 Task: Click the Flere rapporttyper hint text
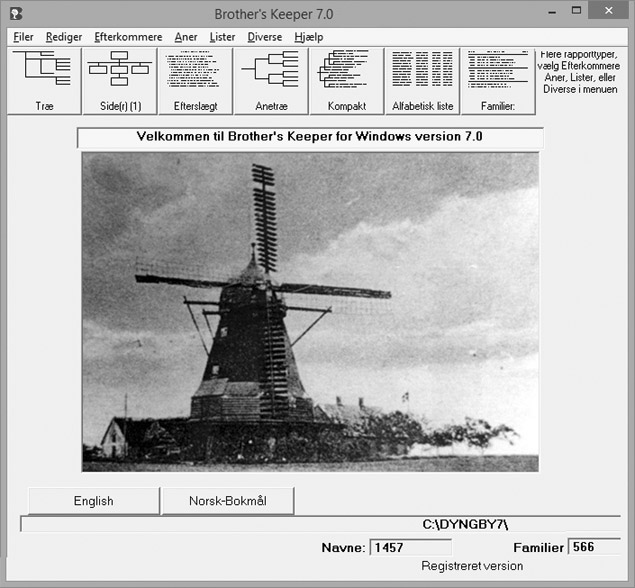tap(579, 72)
